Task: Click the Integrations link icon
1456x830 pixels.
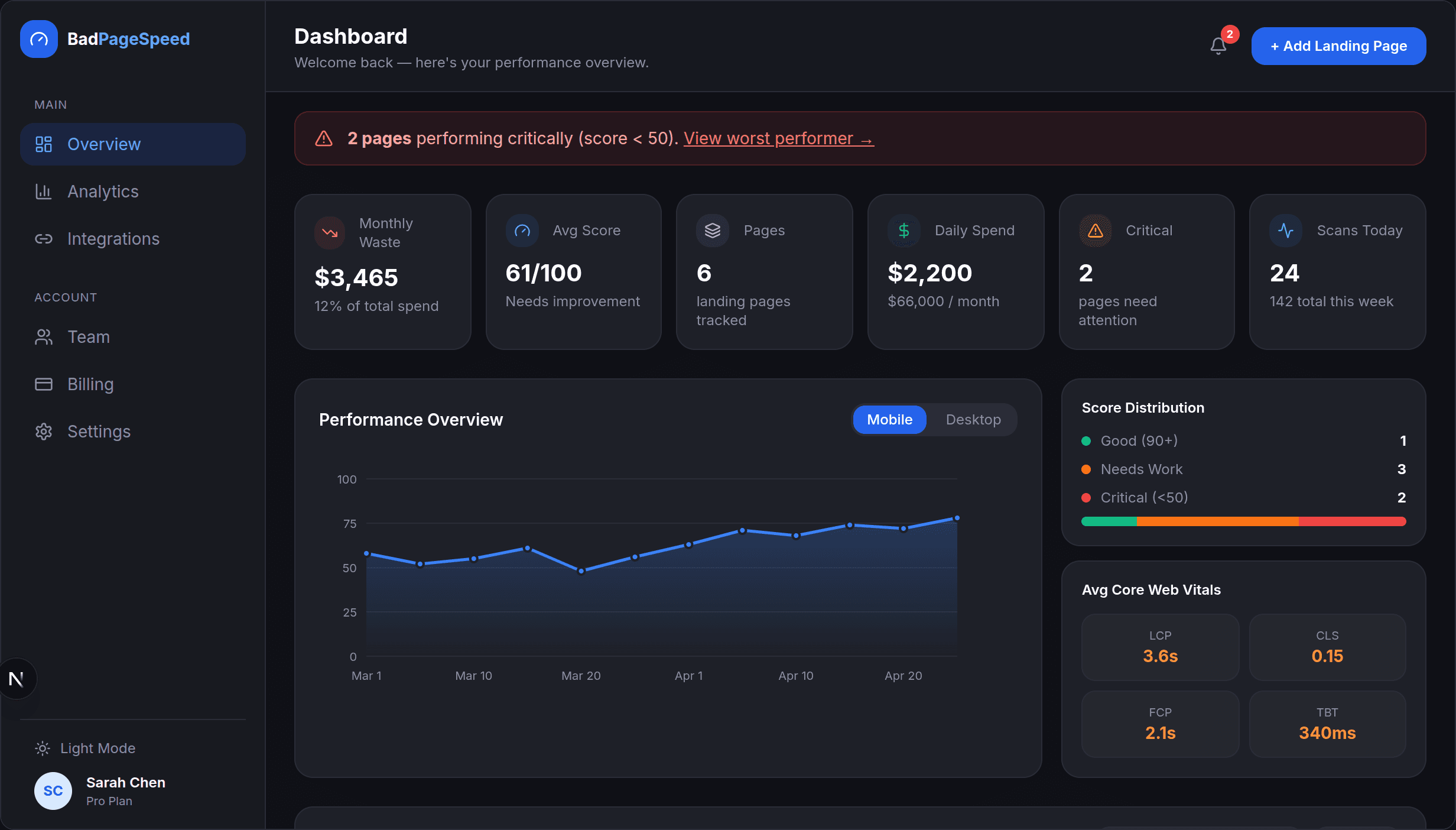Action: (x=44, y=239)
